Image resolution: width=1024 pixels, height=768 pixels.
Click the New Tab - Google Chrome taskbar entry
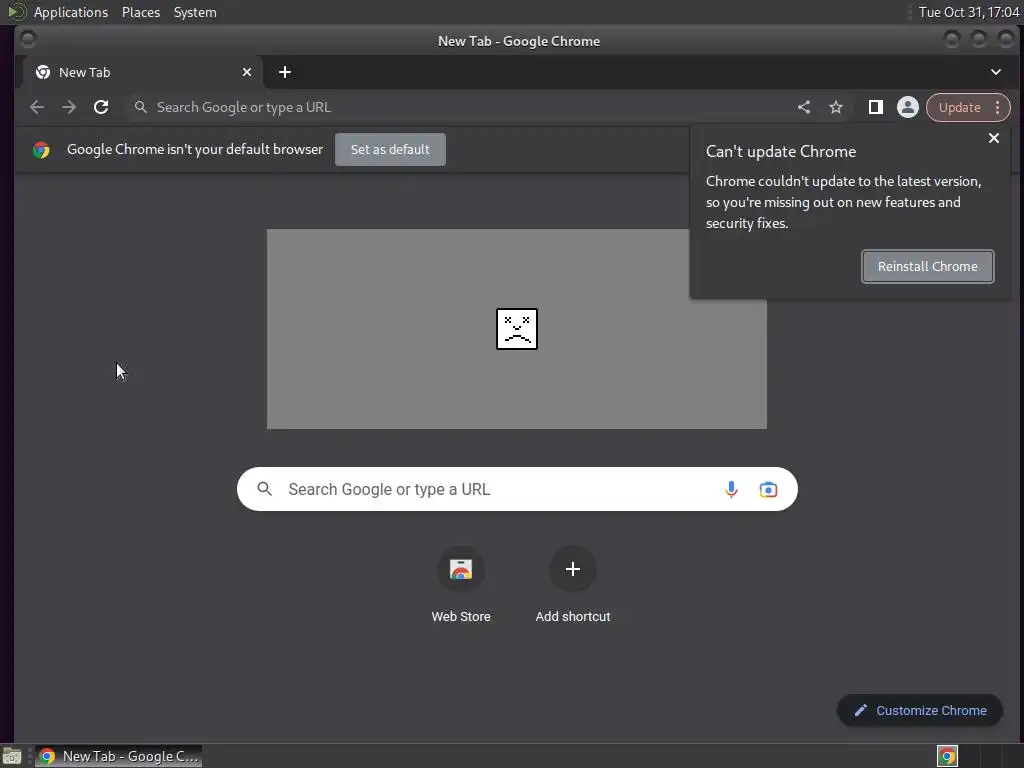(x=118, y=756)
